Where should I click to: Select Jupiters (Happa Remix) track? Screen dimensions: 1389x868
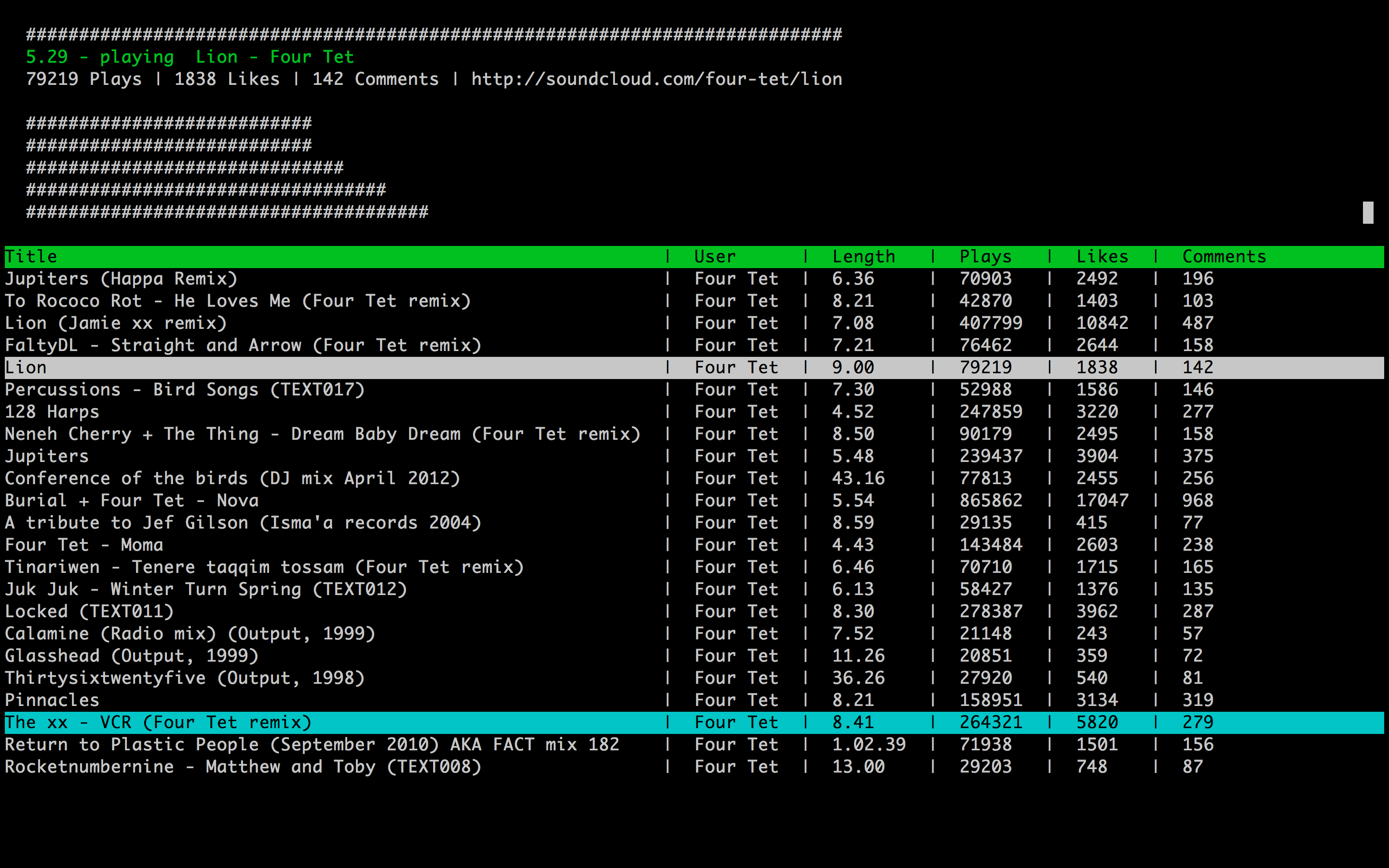tap(121, 279)
